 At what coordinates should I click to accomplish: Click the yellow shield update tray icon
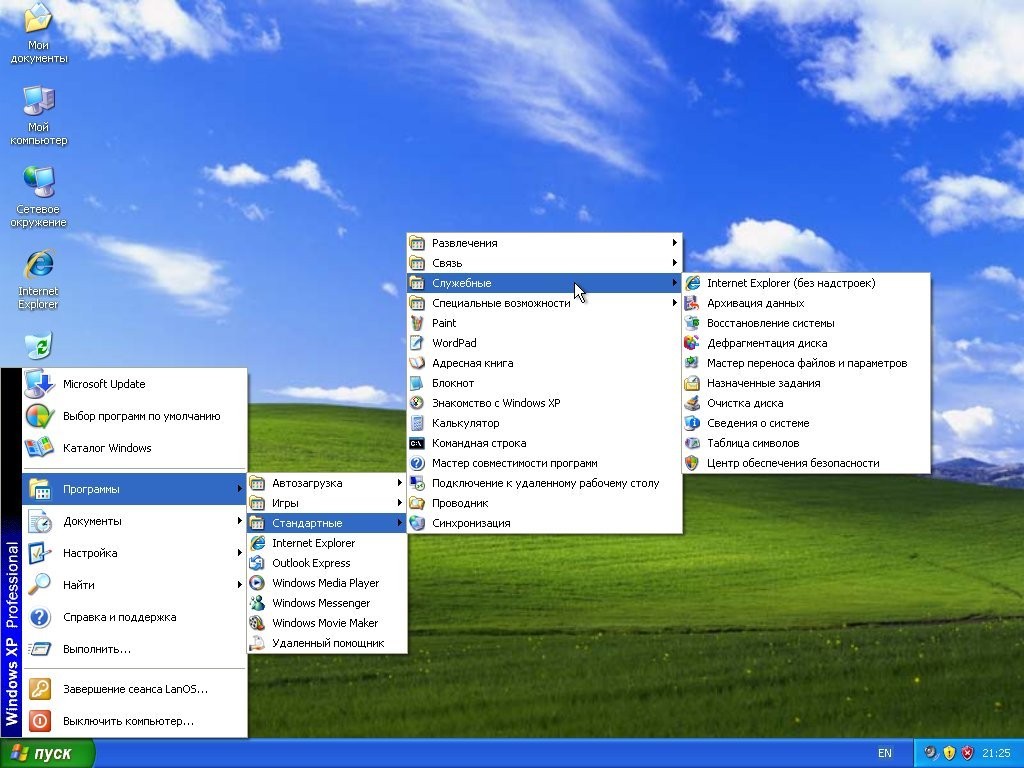[950, 753]
